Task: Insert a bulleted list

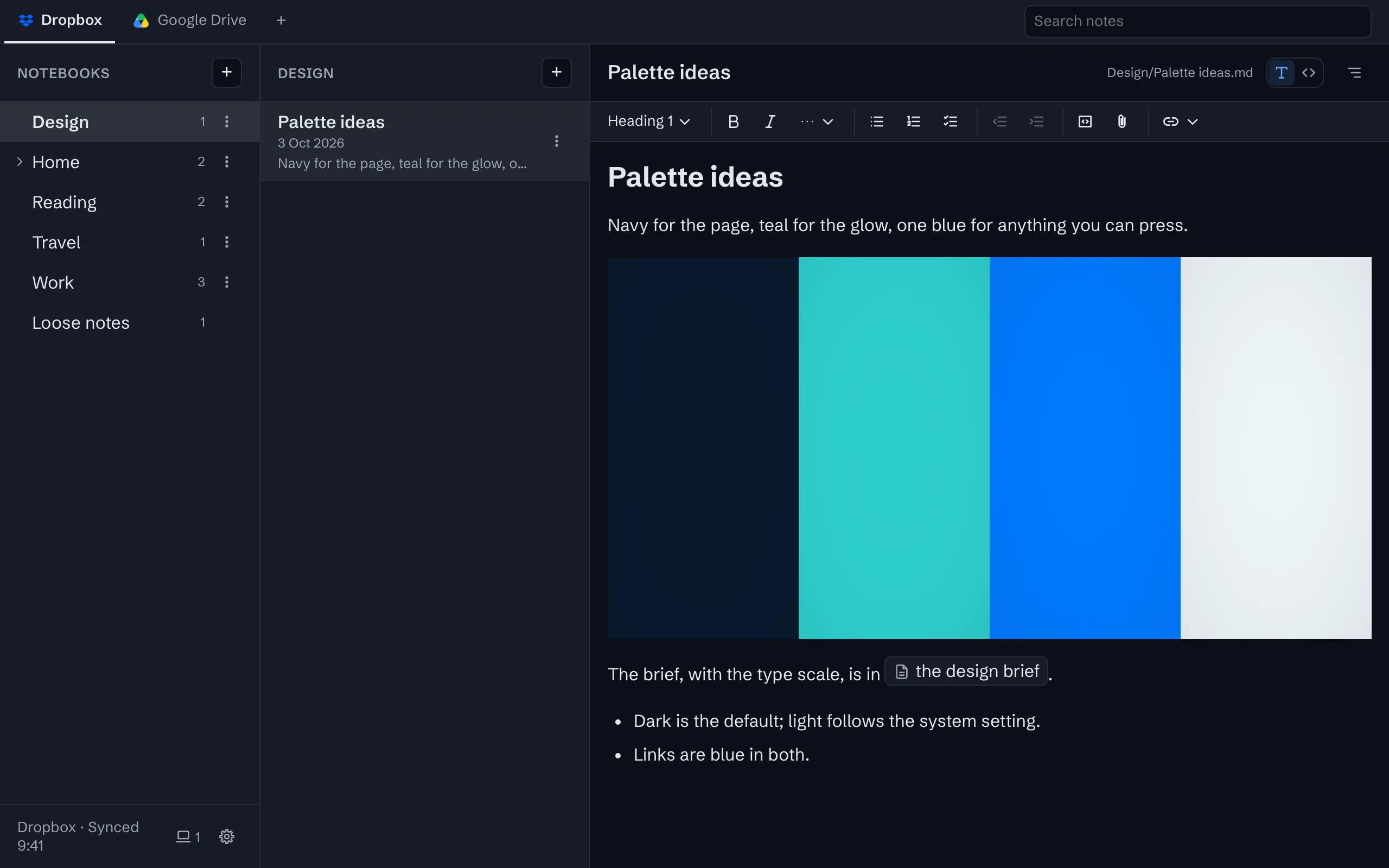Action: 876,122
